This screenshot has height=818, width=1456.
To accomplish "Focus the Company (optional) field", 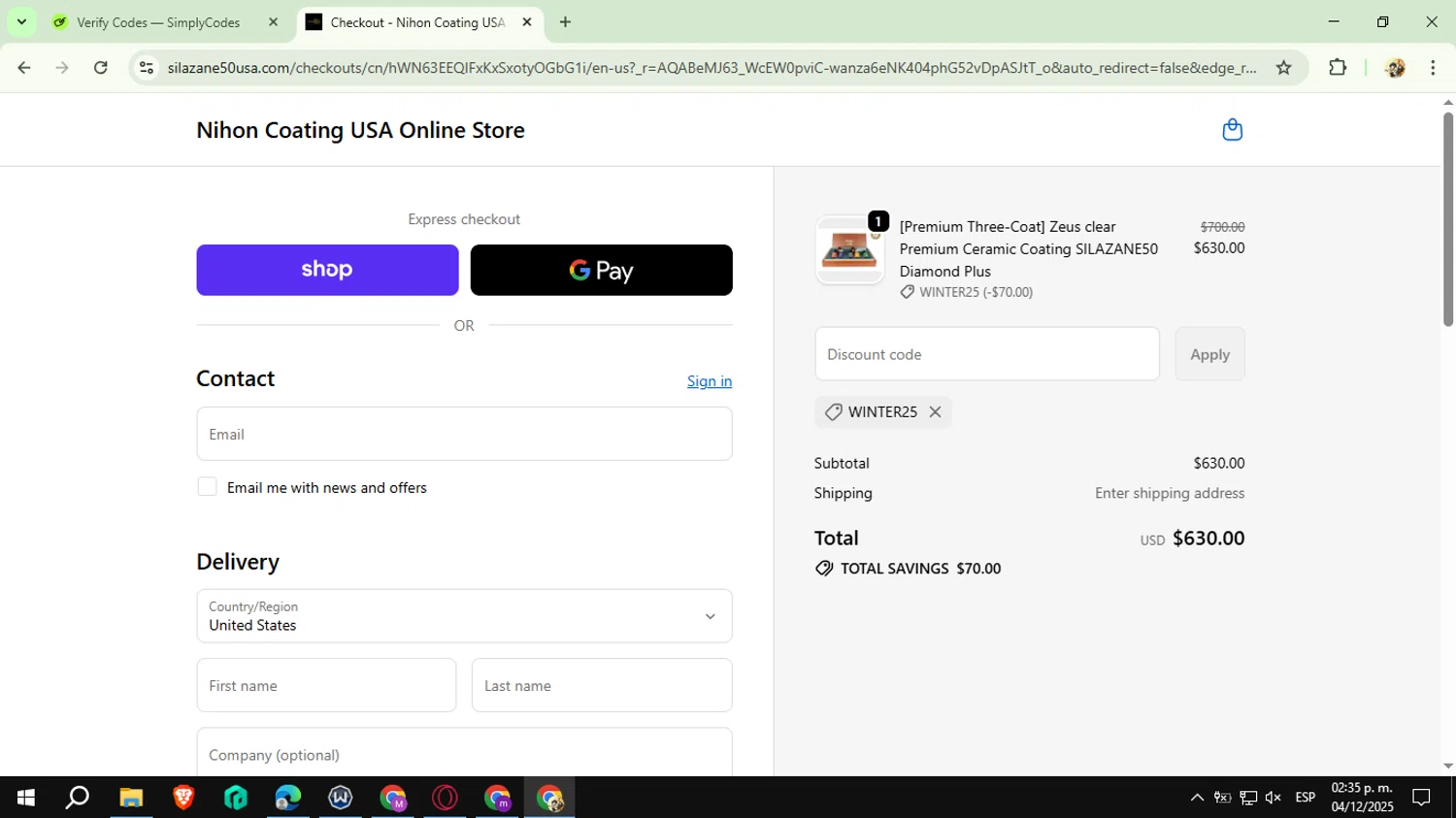I will click(x=464, y=752).
